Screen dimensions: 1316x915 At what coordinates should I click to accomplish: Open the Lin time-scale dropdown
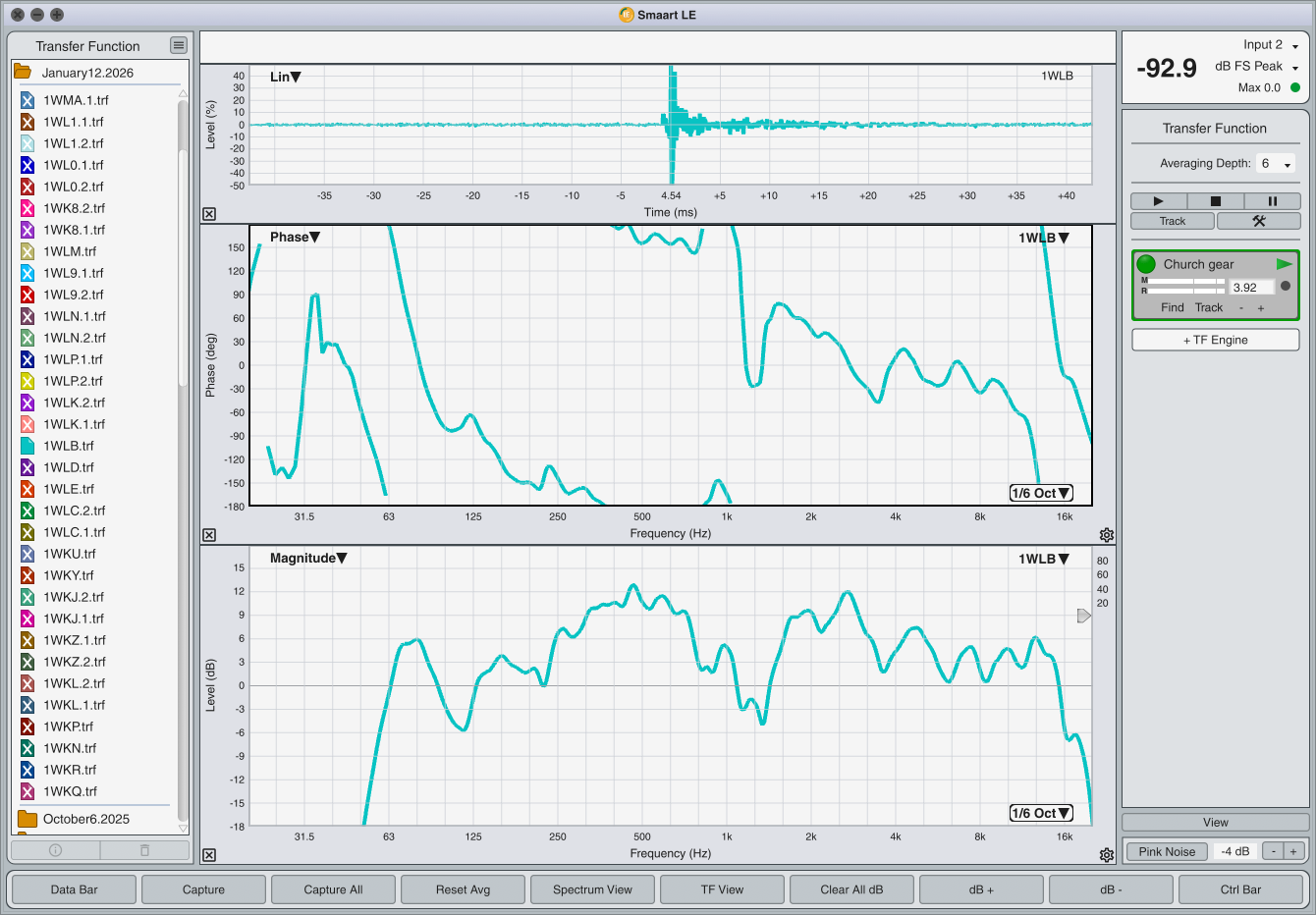[286, 77]
